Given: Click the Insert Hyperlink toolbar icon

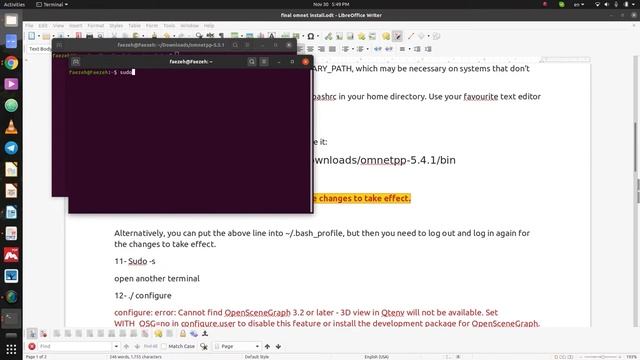Looking at the screenshot, I should coord(329,36).
